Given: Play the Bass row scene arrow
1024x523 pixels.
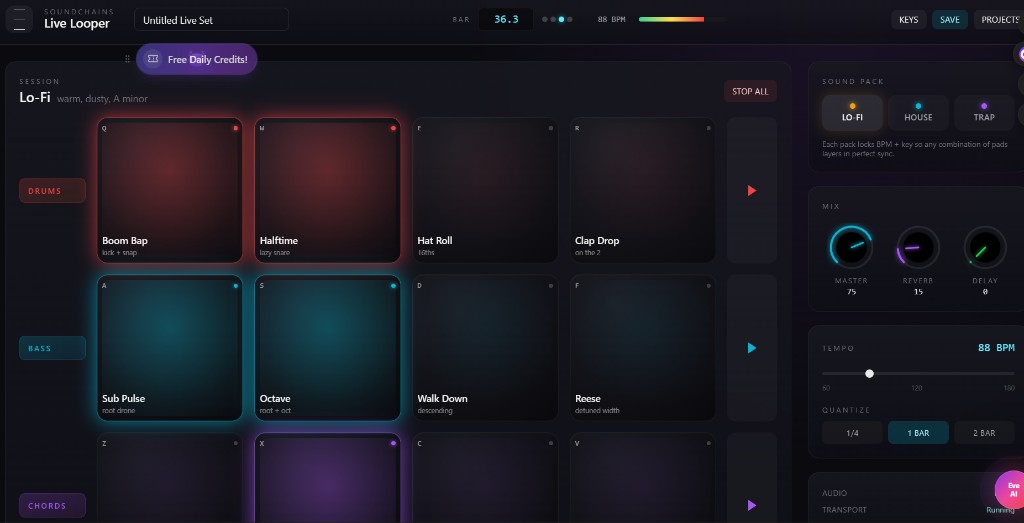Looking at the screenshot, I should click(x=752, y=348).
